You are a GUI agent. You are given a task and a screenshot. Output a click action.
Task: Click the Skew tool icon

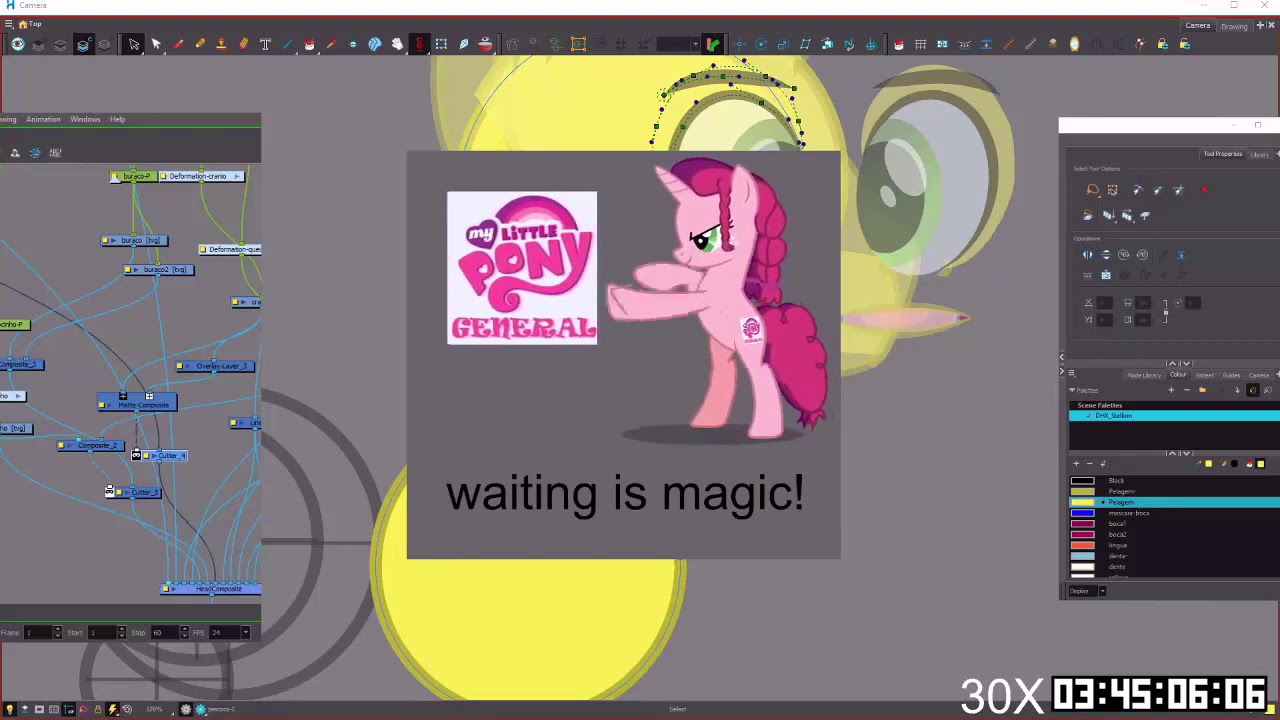coord(805,44)
